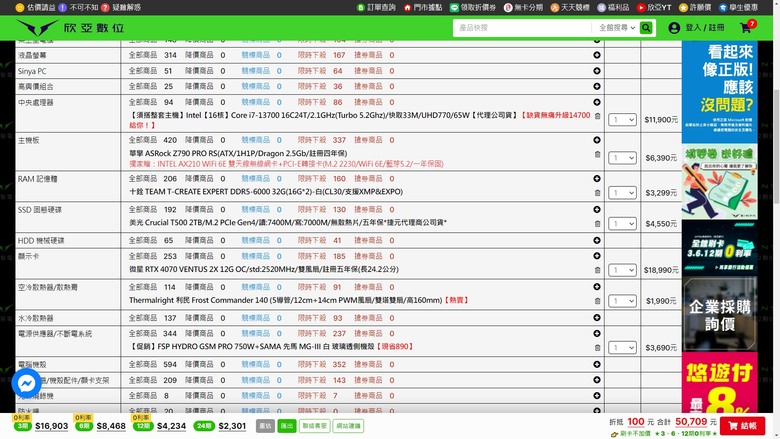Click 全部商品 420 in the 主機板 row
This screenshot has height=439, width=780.
point(153,140)
